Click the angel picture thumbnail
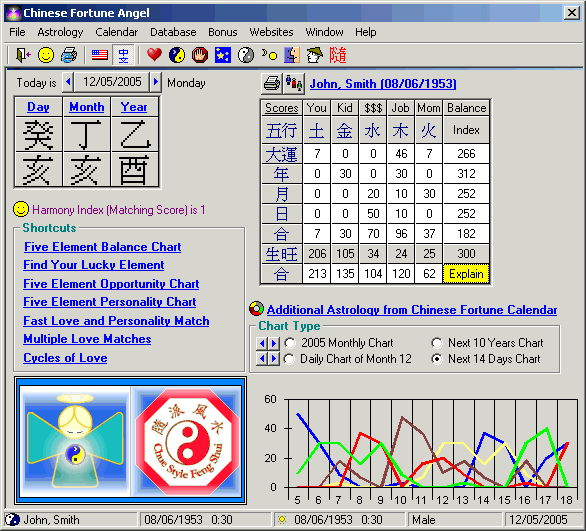 point(75,441)
